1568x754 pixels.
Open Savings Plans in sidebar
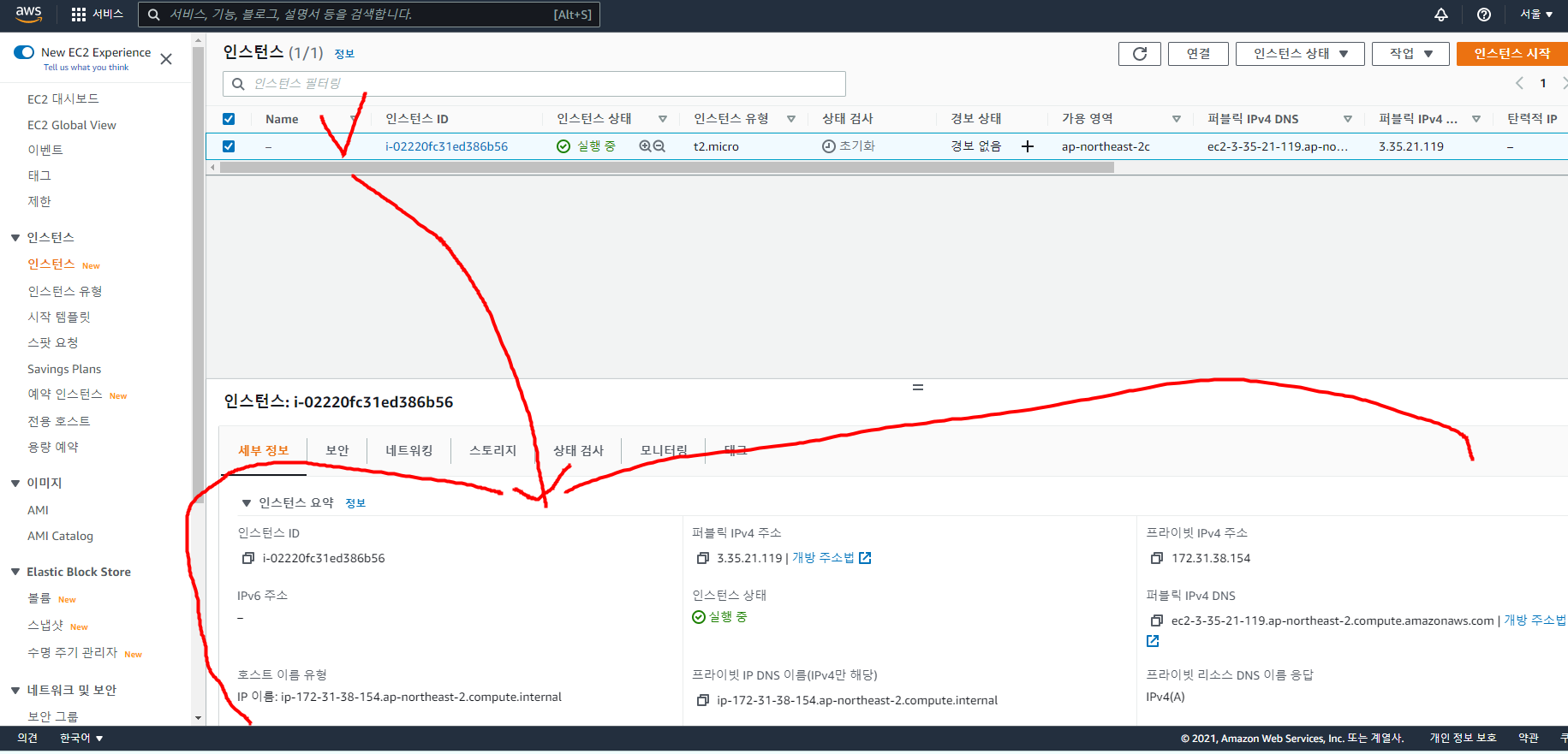tap(64, 369)
